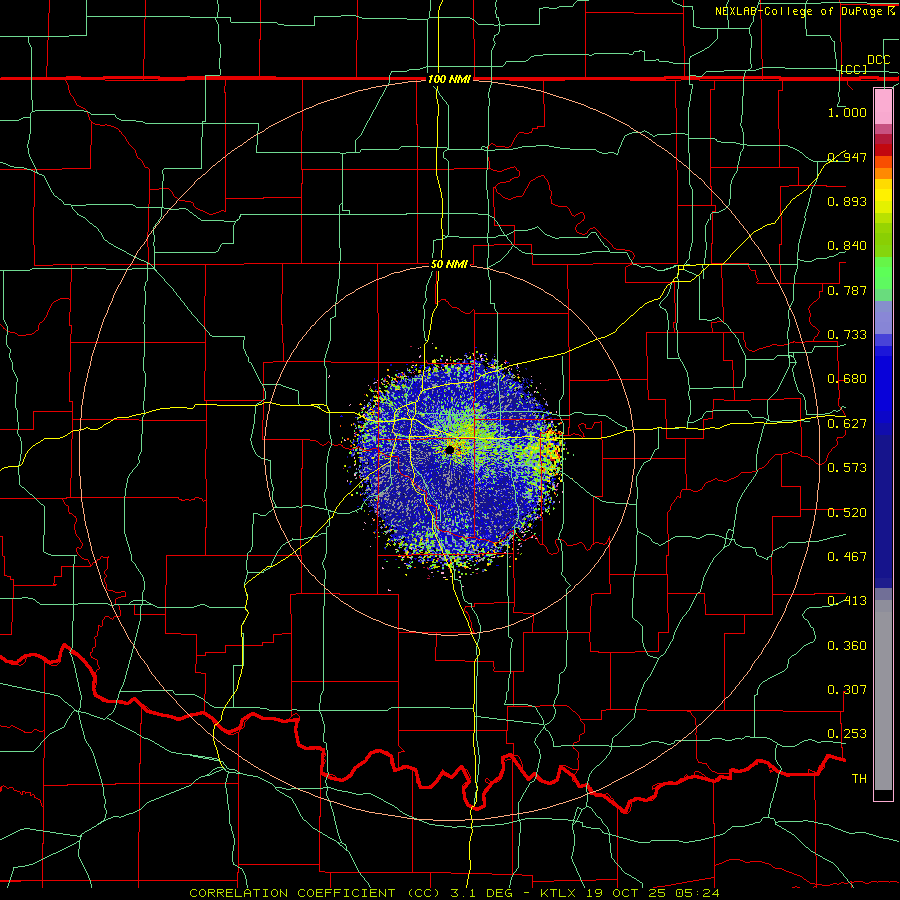This screenshot has height=900, width=900.
Task: Select the 0.893 color scale value
Action: point(847,201)
